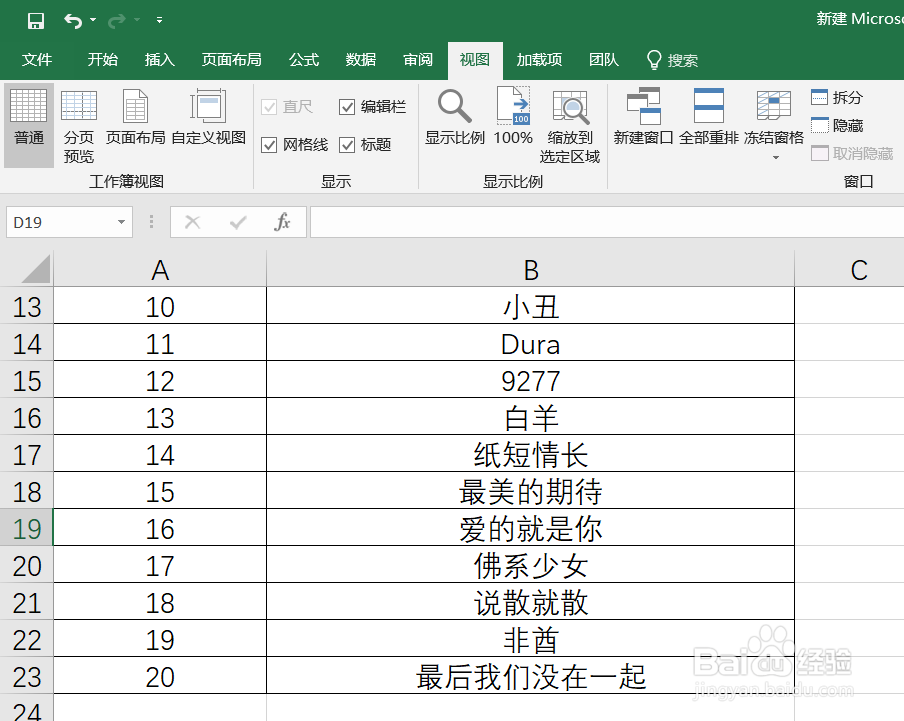Screen dimensions: 904x721
Task: Open the Undo history dropdown arrow
Action: (x=93, y=20)
